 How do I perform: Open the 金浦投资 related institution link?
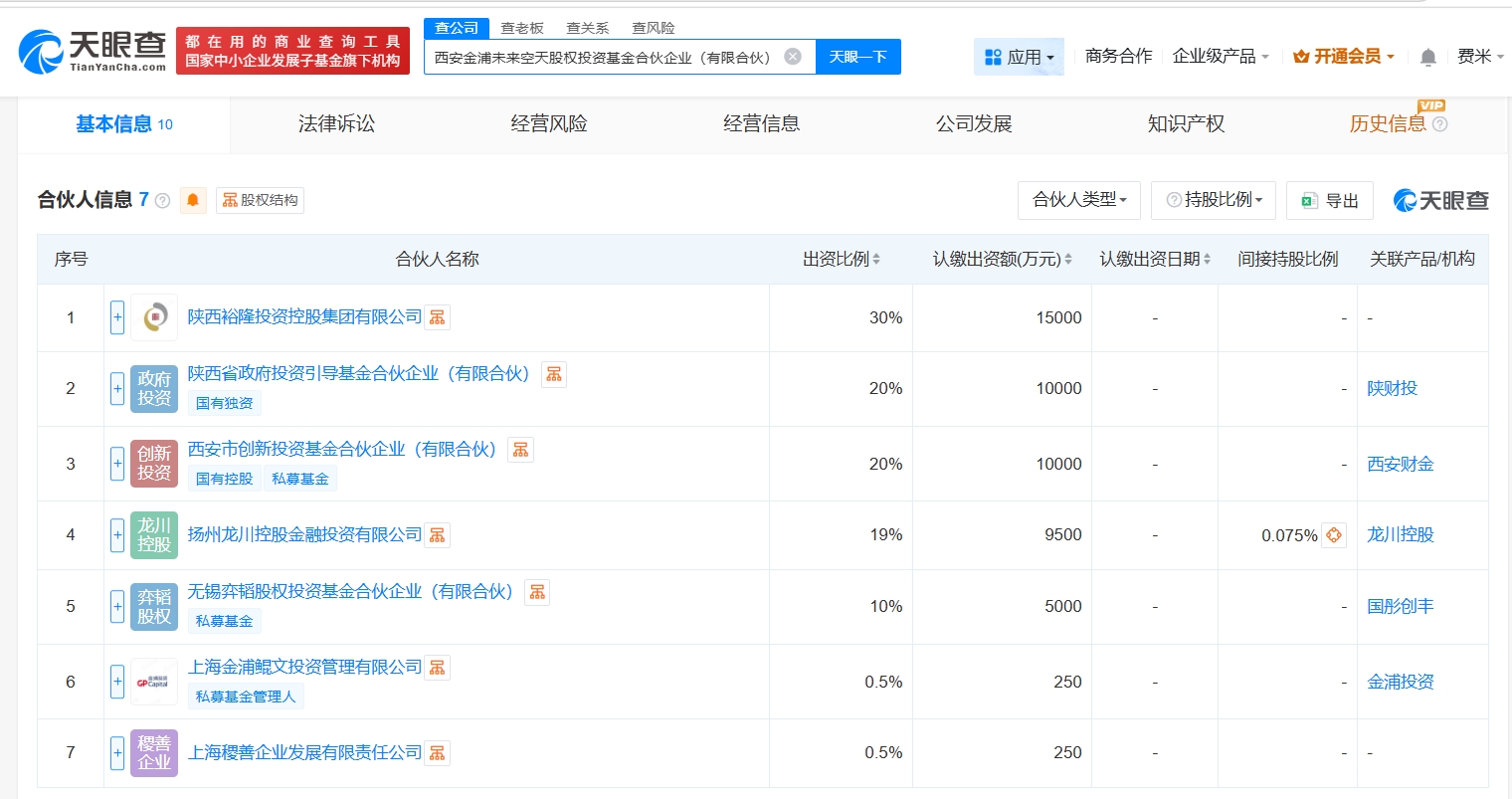click(x=1401, y=682)
